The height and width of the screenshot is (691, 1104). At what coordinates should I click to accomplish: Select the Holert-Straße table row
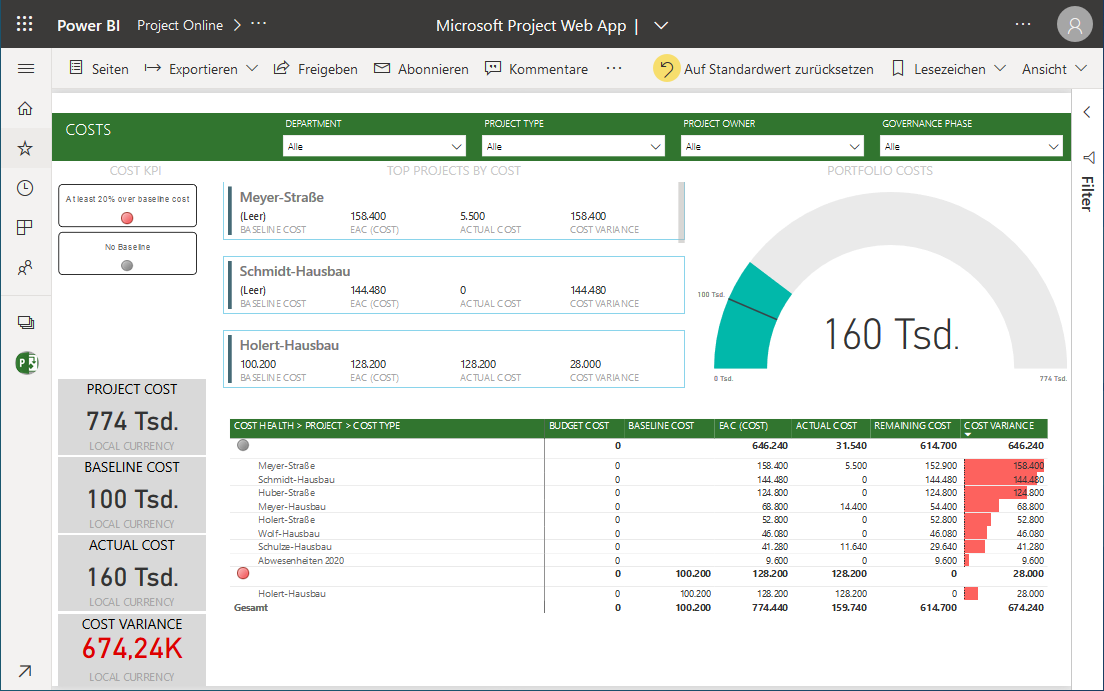(638, 520)
